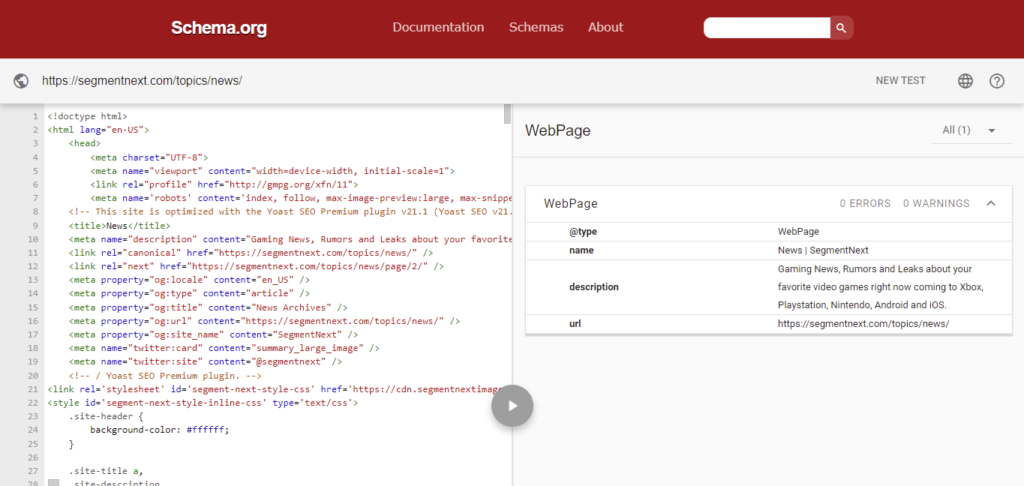The height and width of the screenshot is (486, 1024).
Task: Click the Schema.org logo
Action: 218,28
